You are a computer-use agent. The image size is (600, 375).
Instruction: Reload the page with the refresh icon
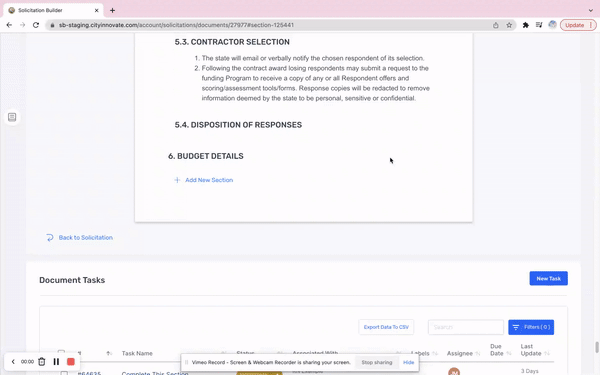pos(36,25)
